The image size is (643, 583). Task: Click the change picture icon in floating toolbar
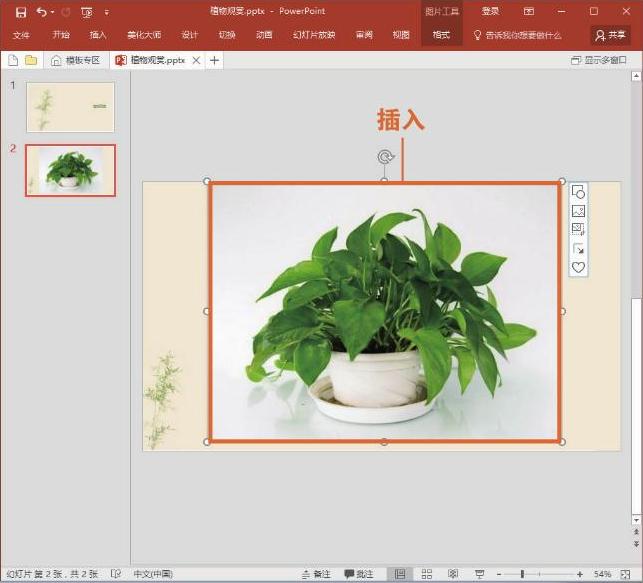[x=578, y=229]
